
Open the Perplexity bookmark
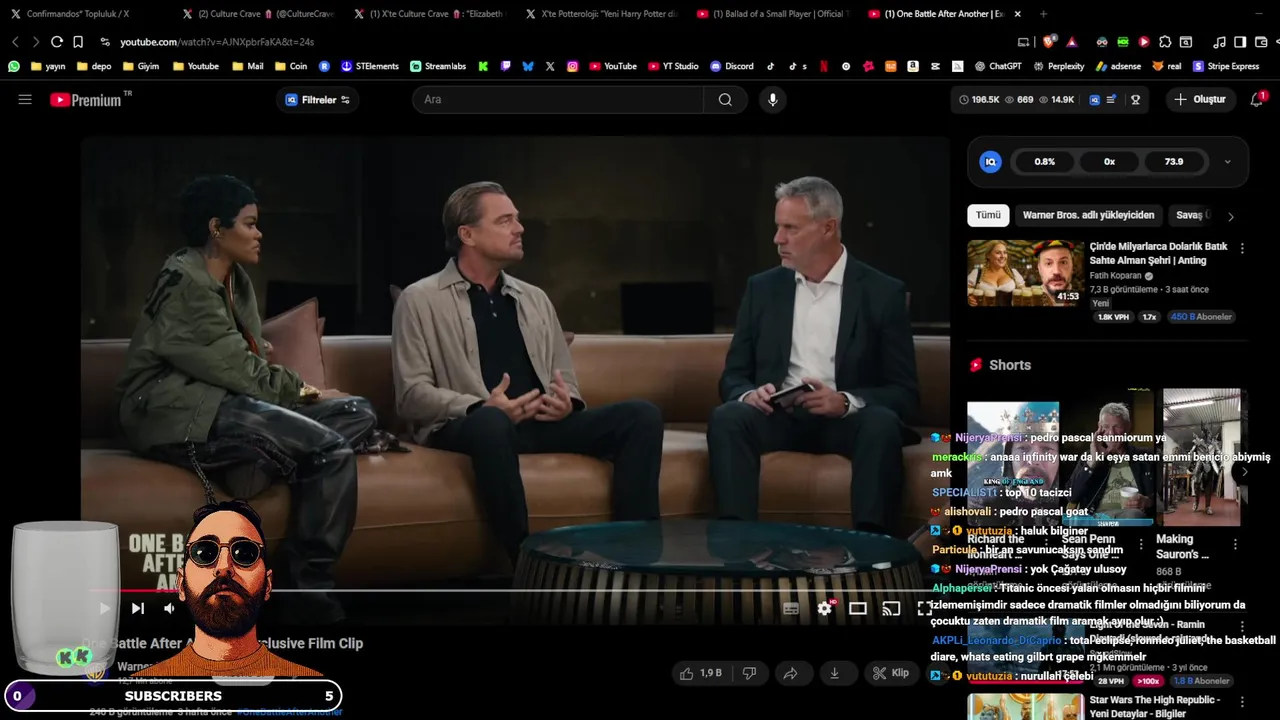[1057, 66]
